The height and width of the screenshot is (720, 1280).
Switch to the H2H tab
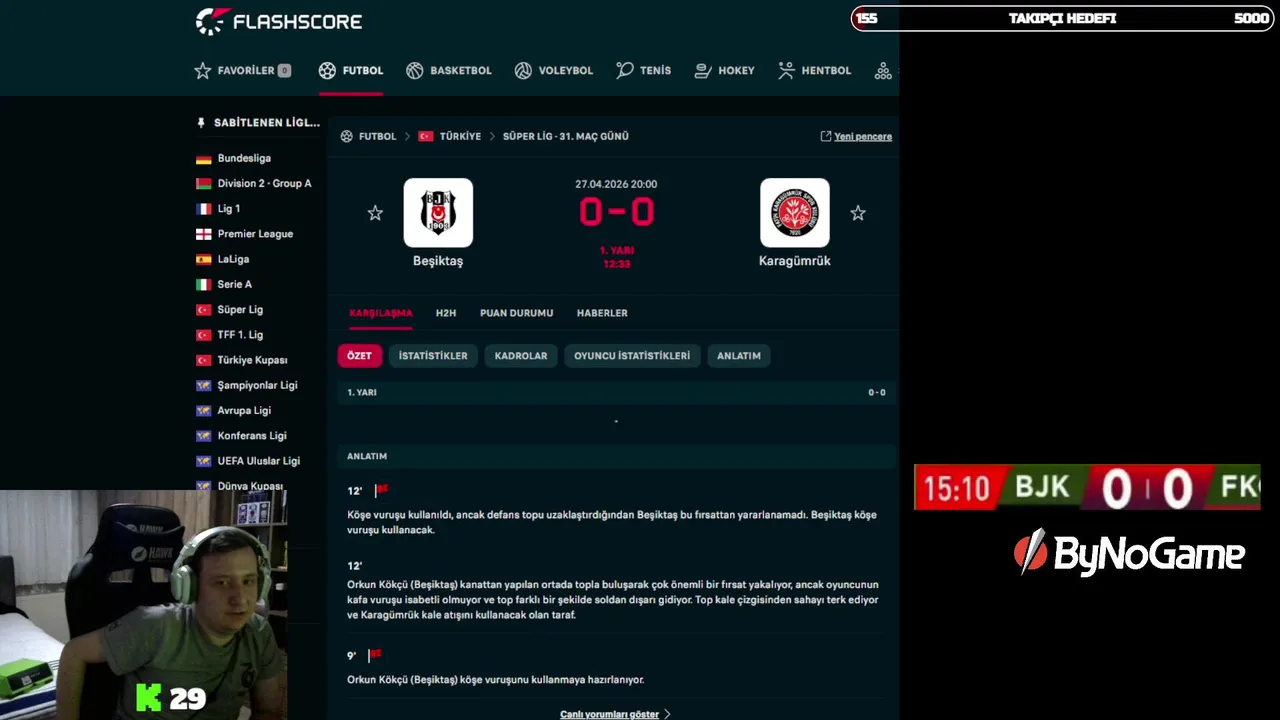(x=446, y=313)
